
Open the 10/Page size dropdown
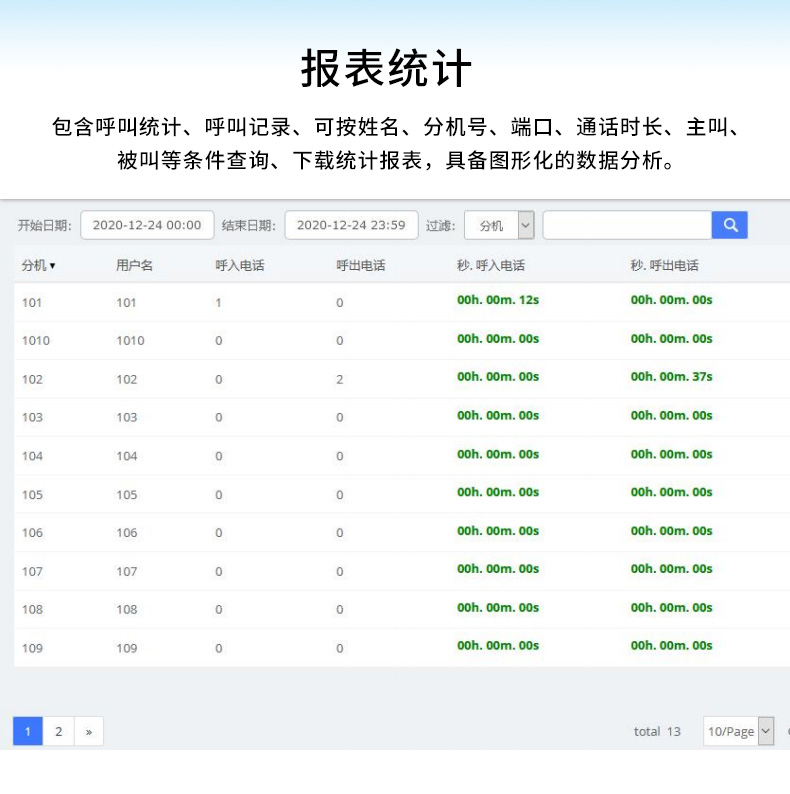pyautogui.click(x=738, y=731)
